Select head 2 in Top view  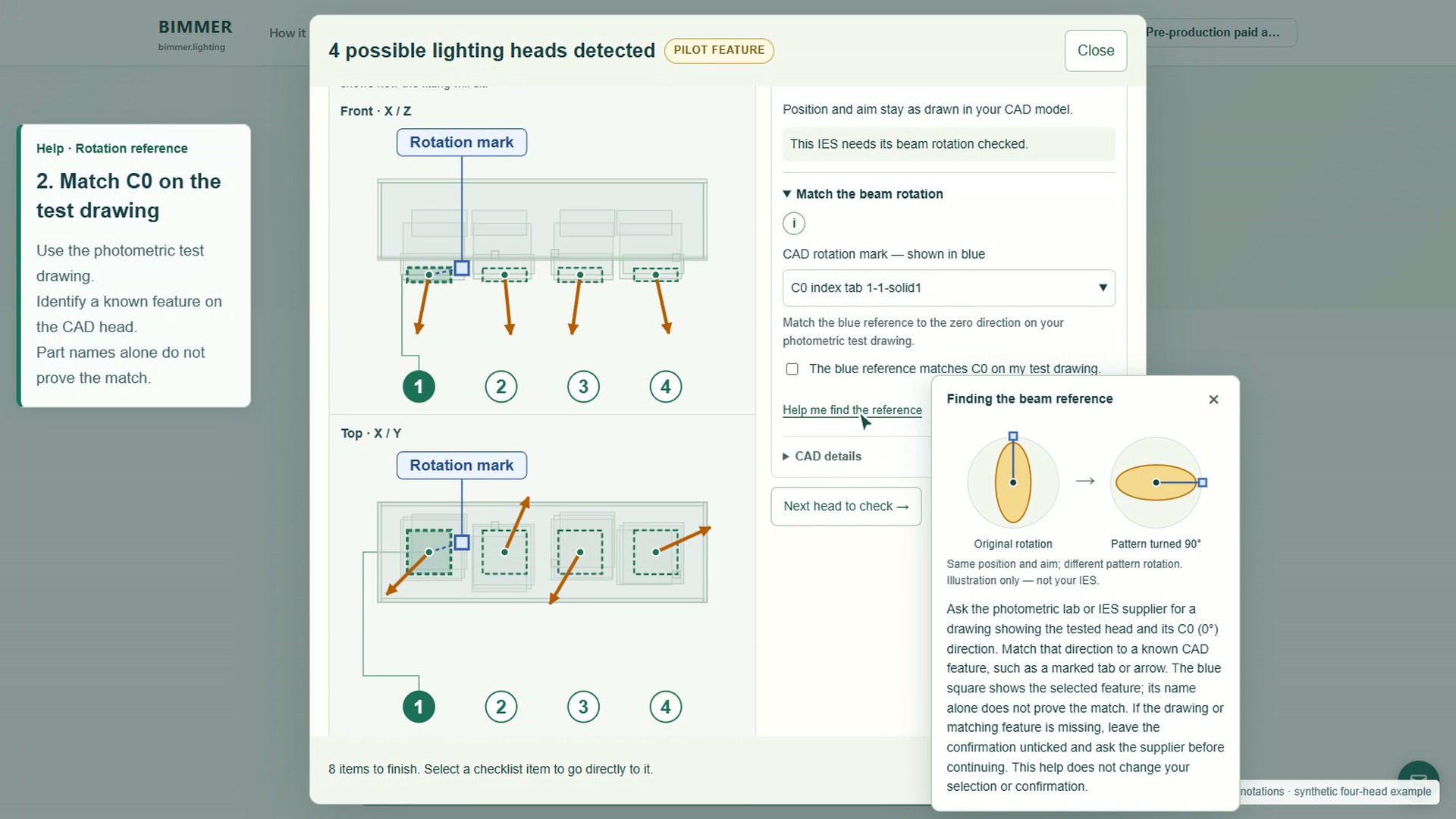[501, 707]
